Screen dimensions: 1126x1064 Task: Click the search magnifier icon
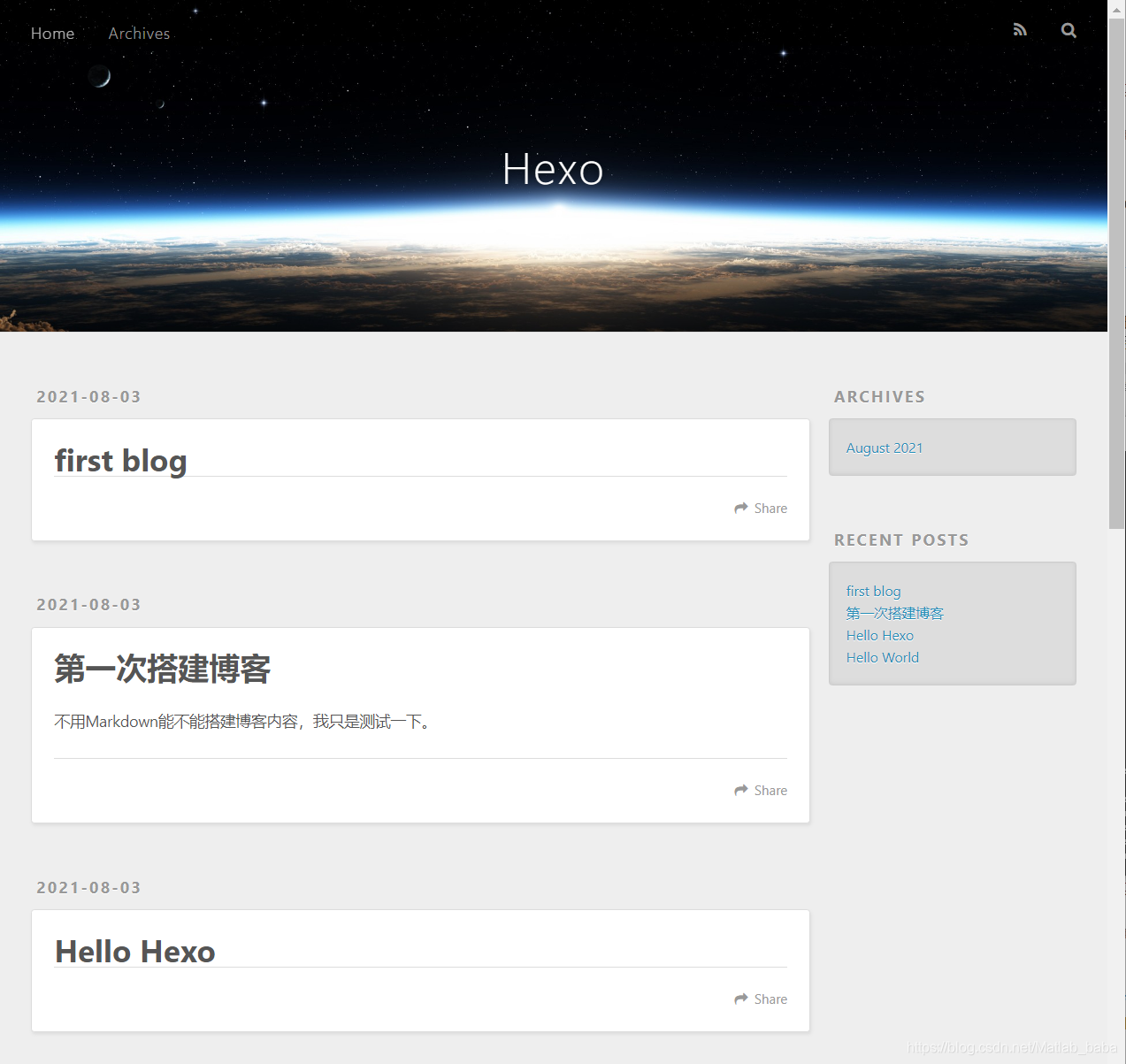pyautogui.click(x=1069, y=30)
